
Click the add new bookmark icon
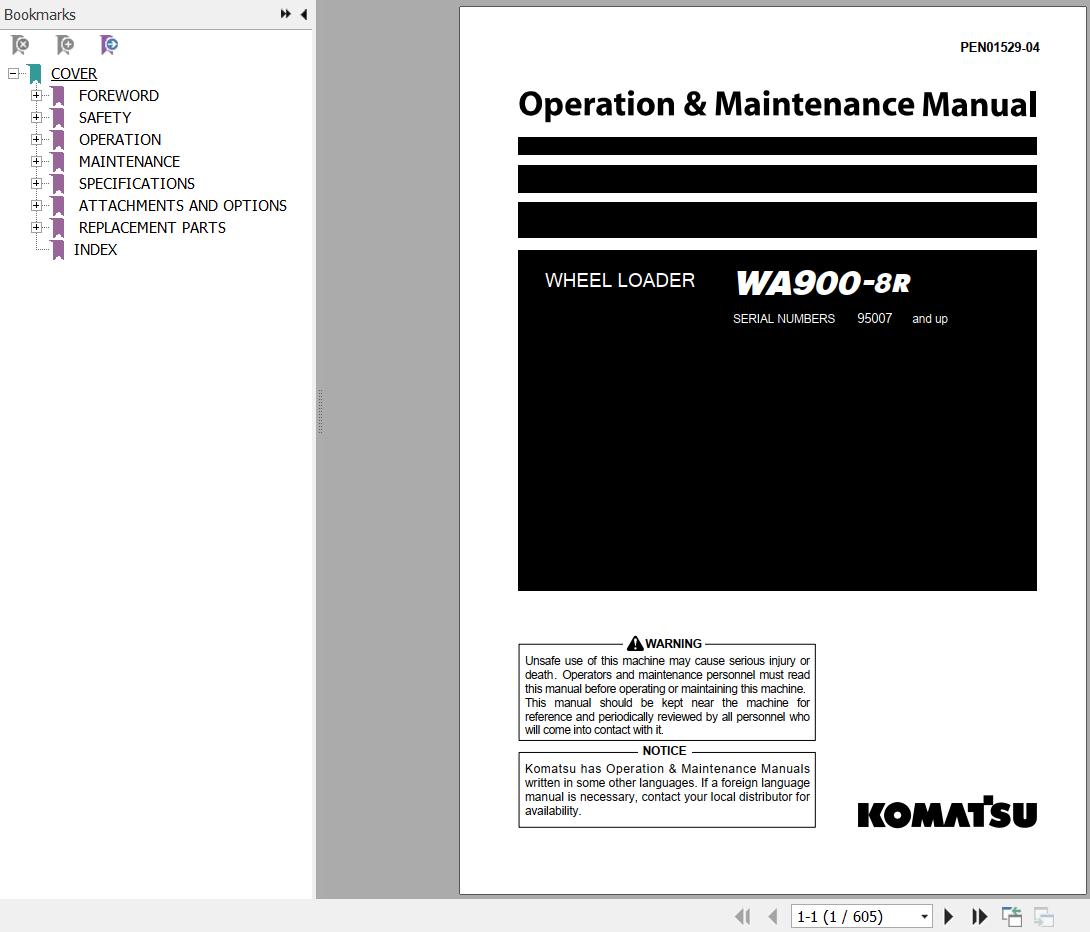[x=65, y=45]
